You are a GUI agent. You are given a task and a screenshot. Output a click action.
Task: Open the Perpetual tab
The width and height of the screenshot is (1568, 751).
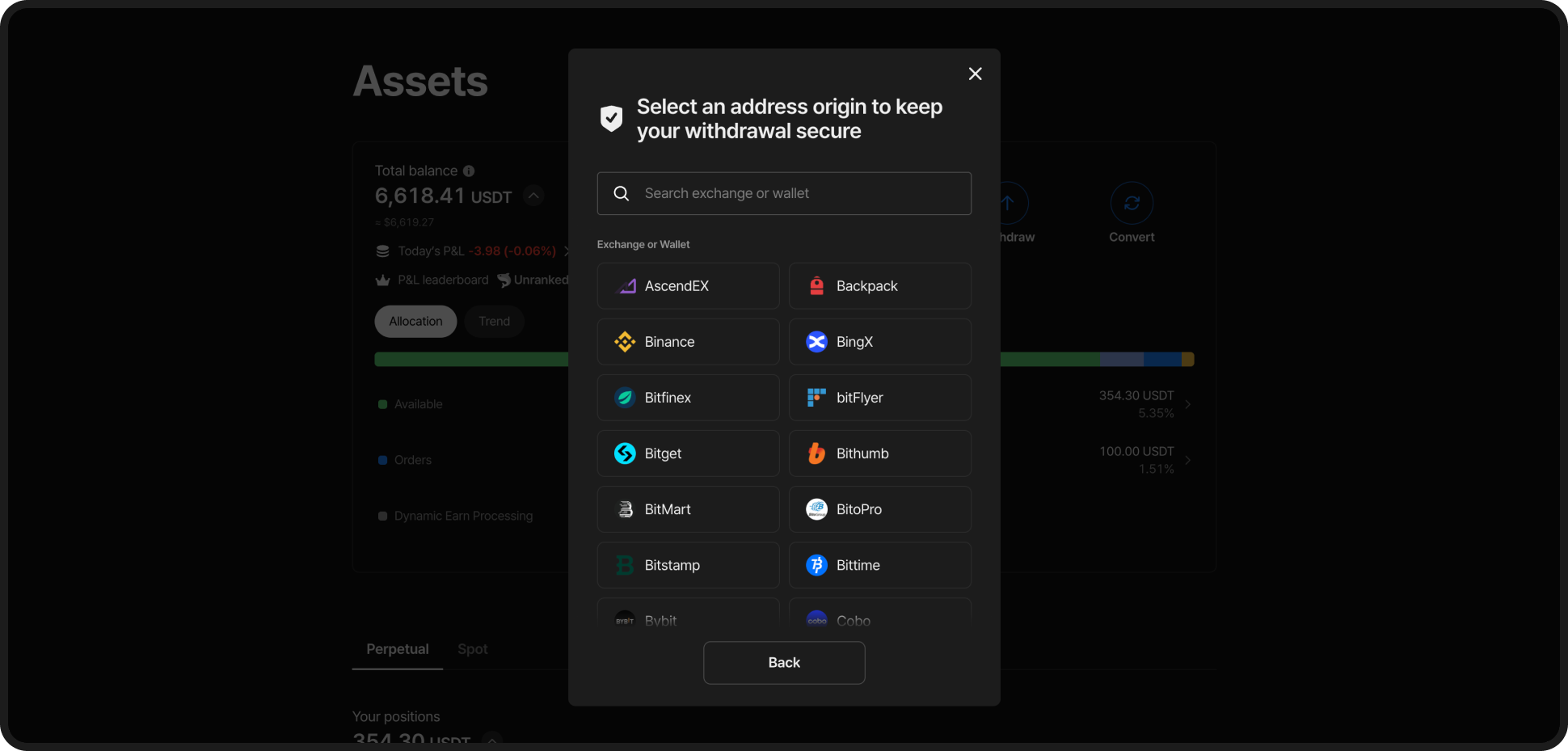(398, 649)
